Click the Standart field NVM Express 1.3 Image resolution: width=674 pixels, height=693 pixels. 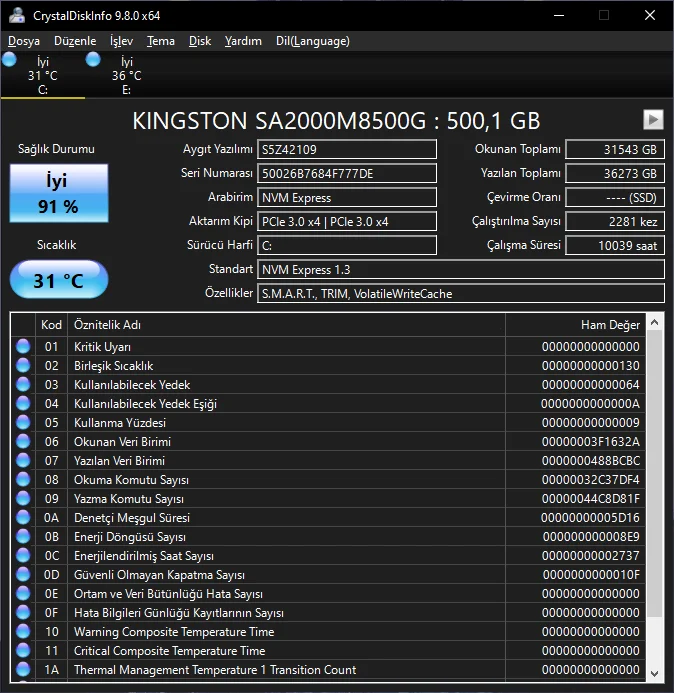[x=461, y=270]
